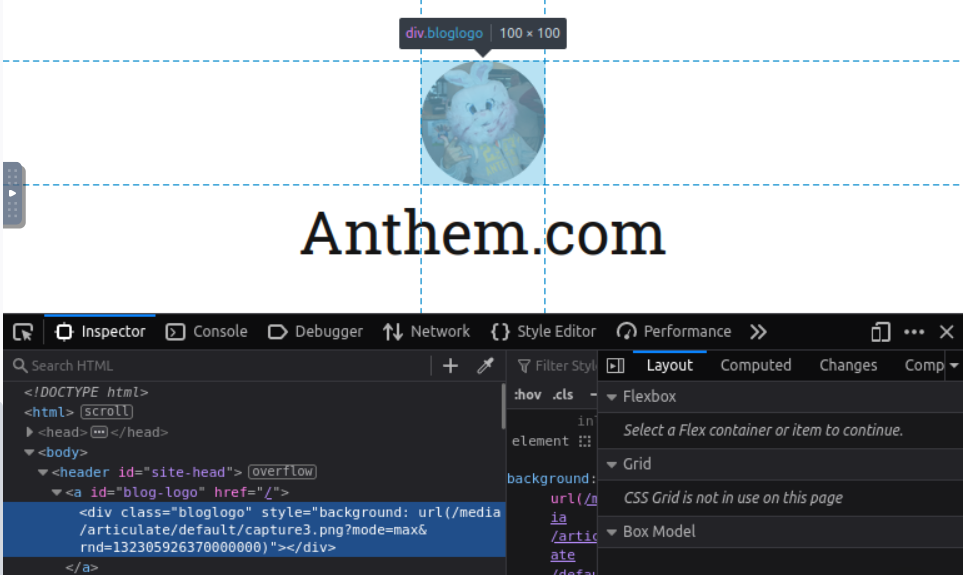Click the add new node plus button

(450, 366)
